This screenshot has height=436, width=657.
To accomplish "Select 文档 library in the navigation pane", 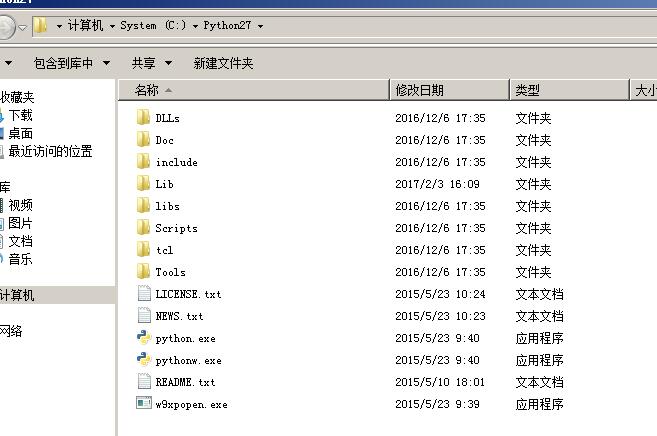I will pos(20,241).
